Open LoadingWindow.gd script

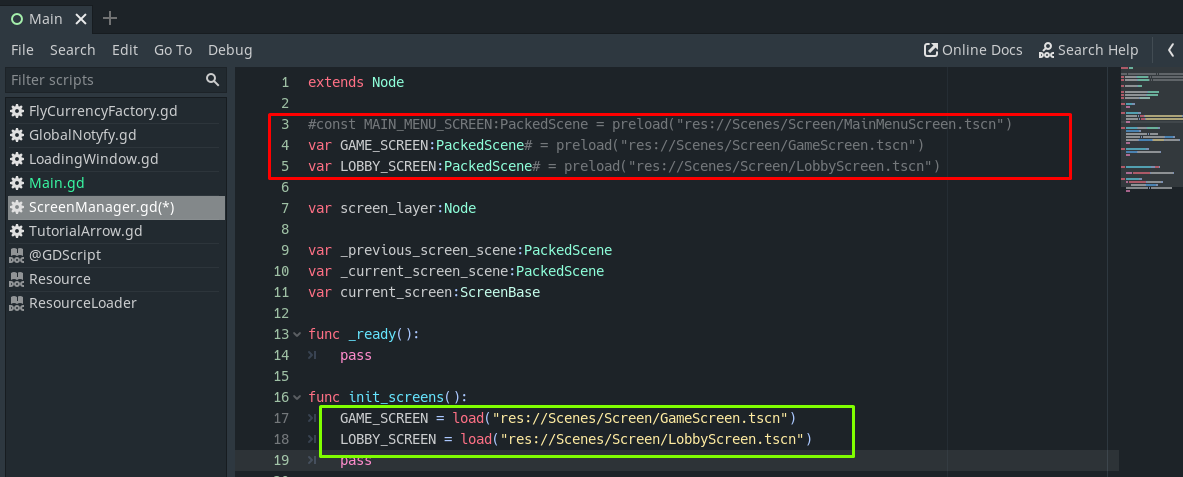coord(93,159)
